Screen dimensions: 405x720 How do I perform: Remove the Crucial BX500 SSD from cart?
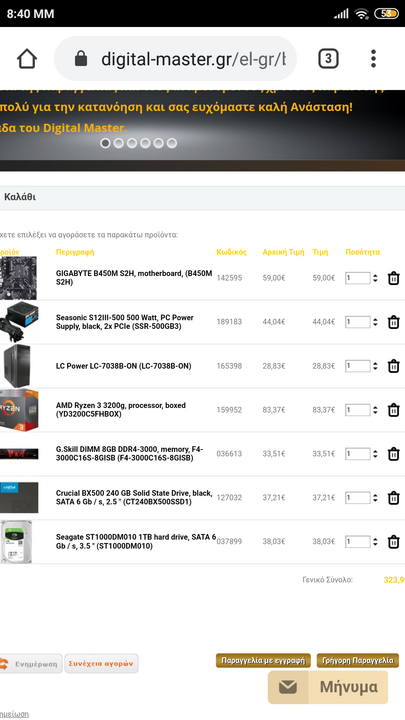394,498
